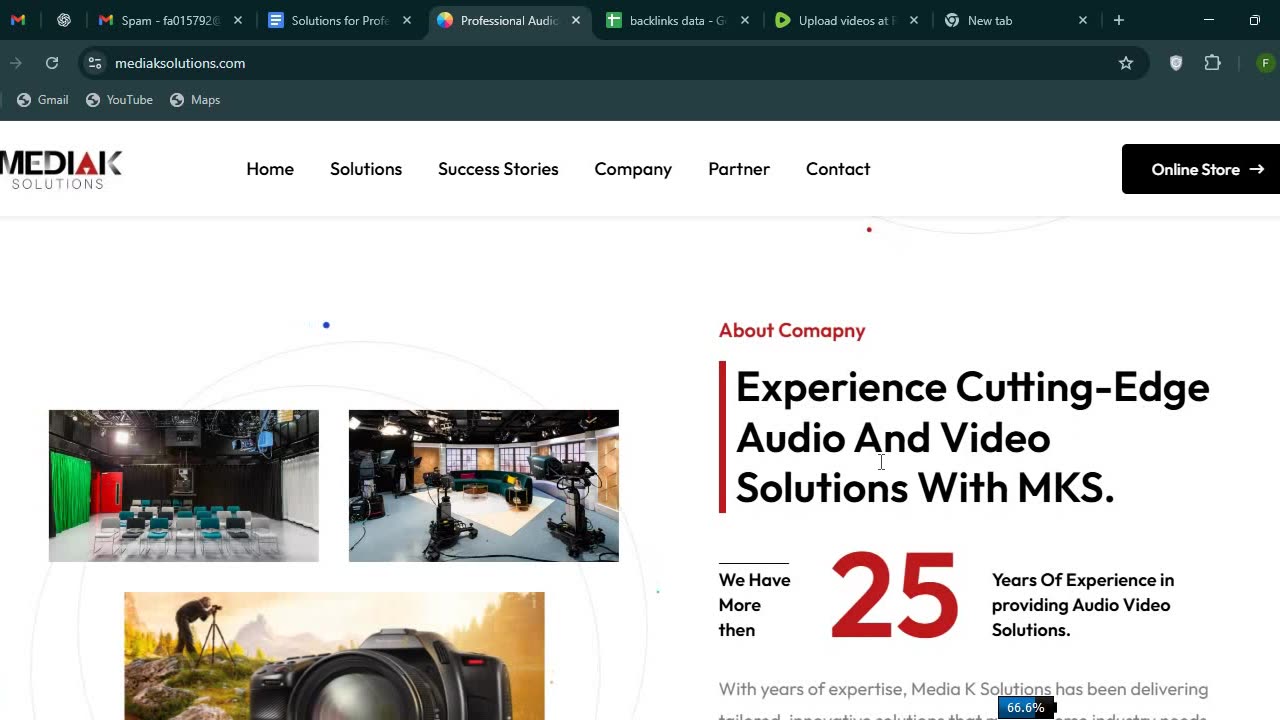This screenshot has height=720, width=1280.
Task: Click the Years Of Experience text
Action: point(1083,605)
